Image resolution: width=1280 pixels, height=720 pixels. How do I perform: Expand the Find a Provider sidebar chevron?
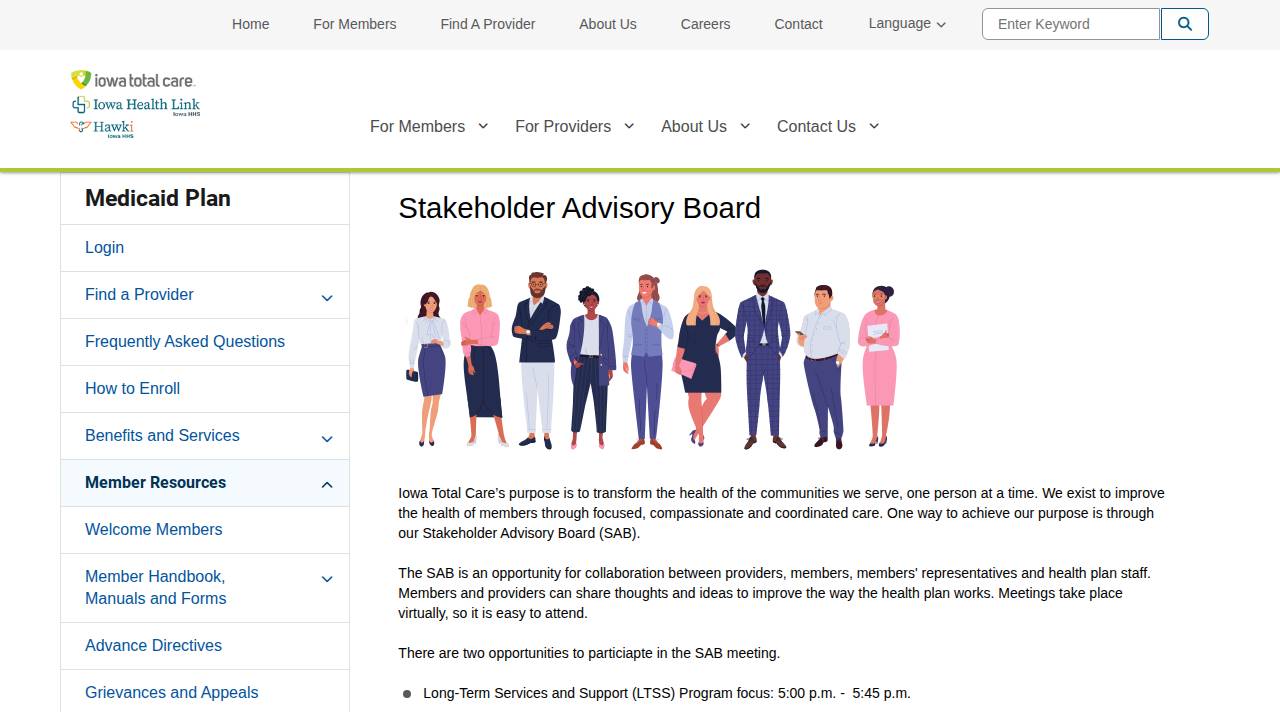(326, 297)
